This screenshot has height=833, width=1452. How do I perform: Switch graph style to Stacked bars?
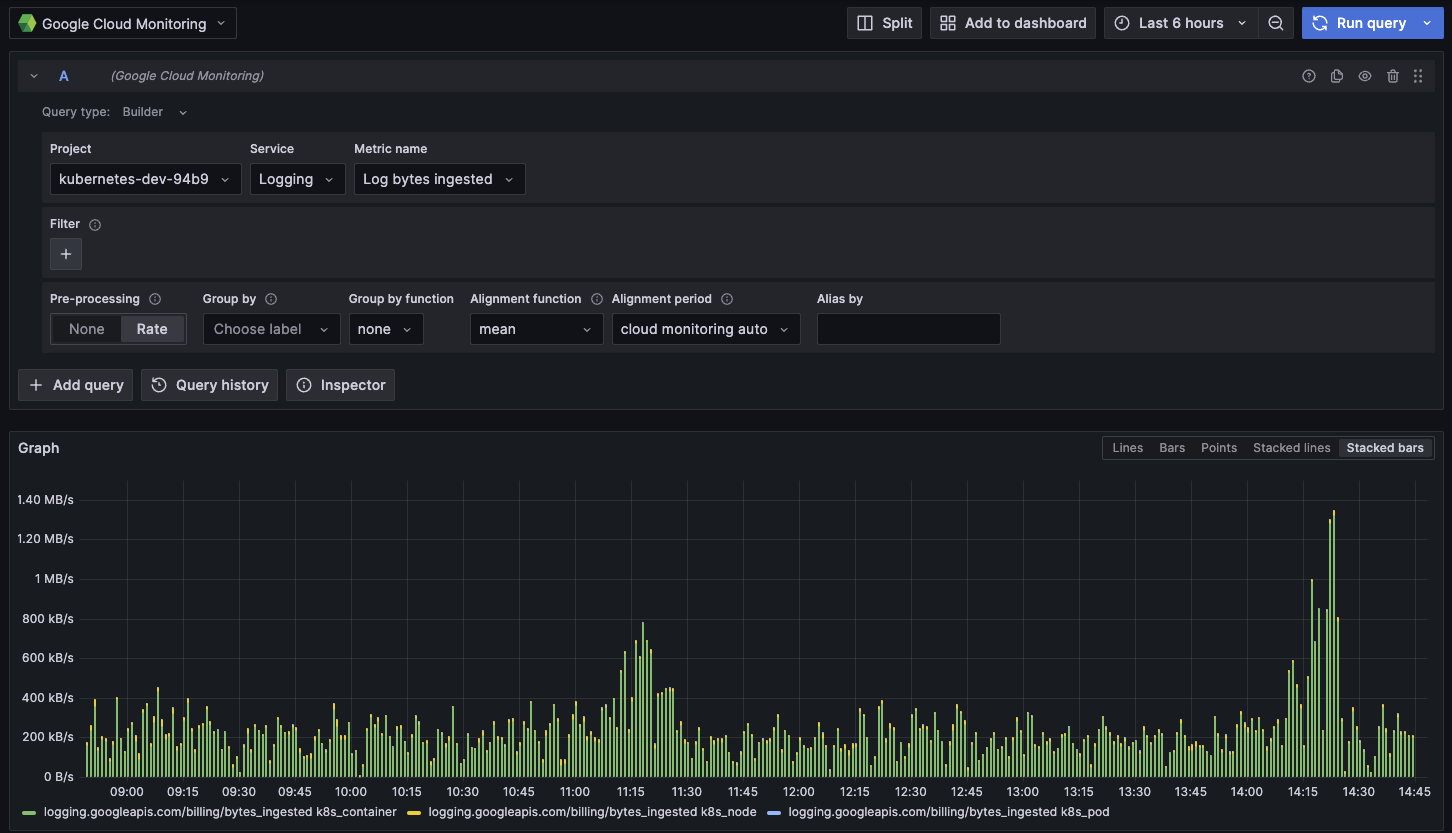(x=1385, y=448)
